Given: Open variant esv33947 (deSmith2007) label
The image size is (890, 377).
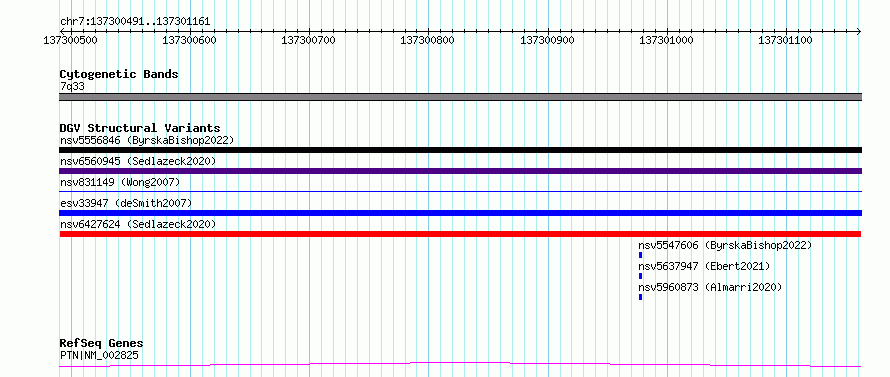Looking at the screenshot, I should [126, 203].
